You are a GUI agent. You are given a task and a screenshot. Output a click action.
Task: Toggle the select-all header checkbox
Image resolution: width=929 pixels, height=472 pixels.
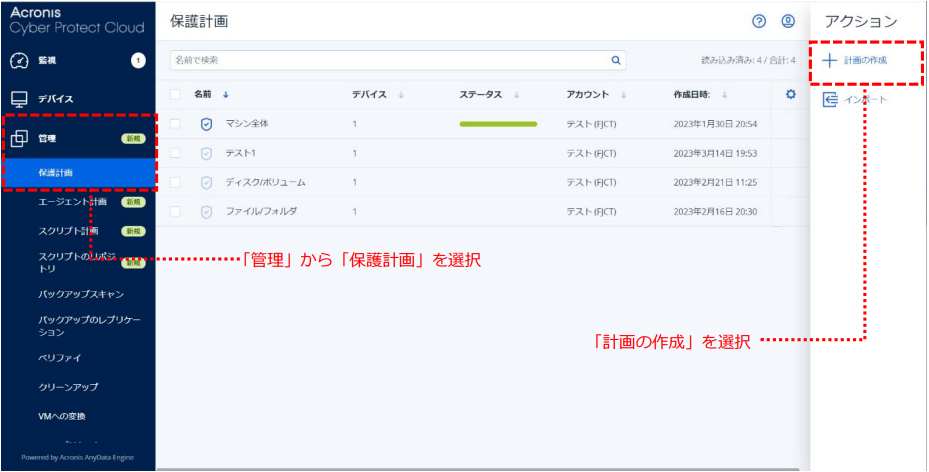(176, 95)
